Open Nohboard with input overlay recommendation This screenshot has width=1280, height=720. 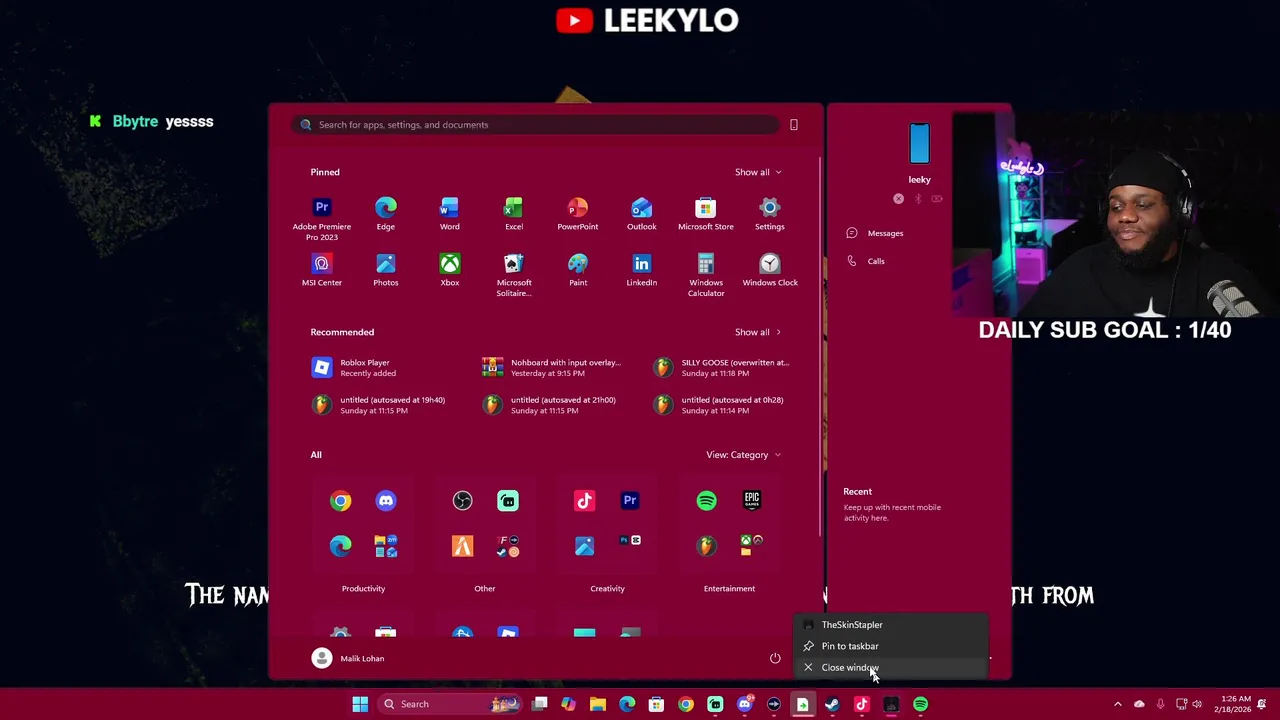pos(552,368)
